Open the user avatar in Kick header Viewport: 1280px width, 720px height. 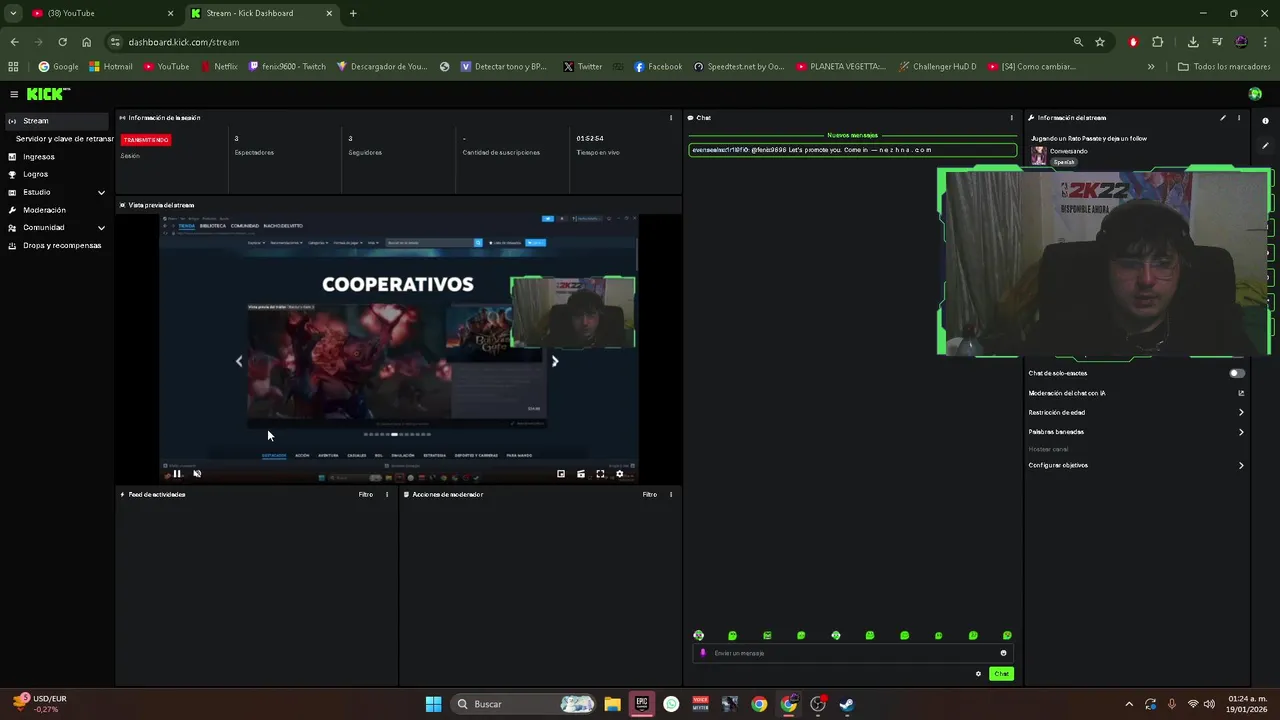[x=1255, y=94]
